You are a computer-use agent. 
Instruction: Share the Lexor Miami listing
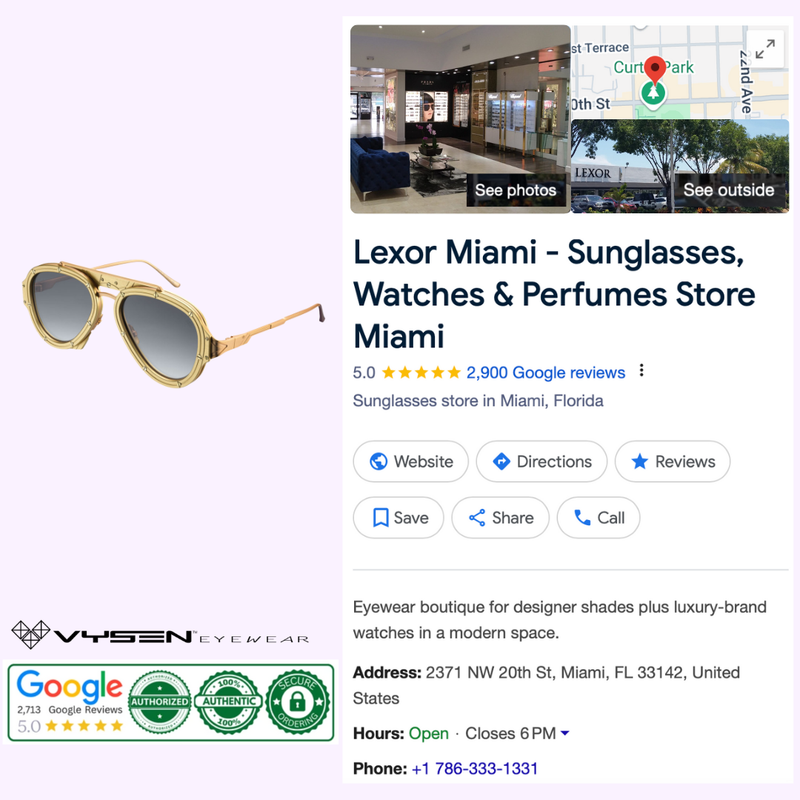click(501, 517)
